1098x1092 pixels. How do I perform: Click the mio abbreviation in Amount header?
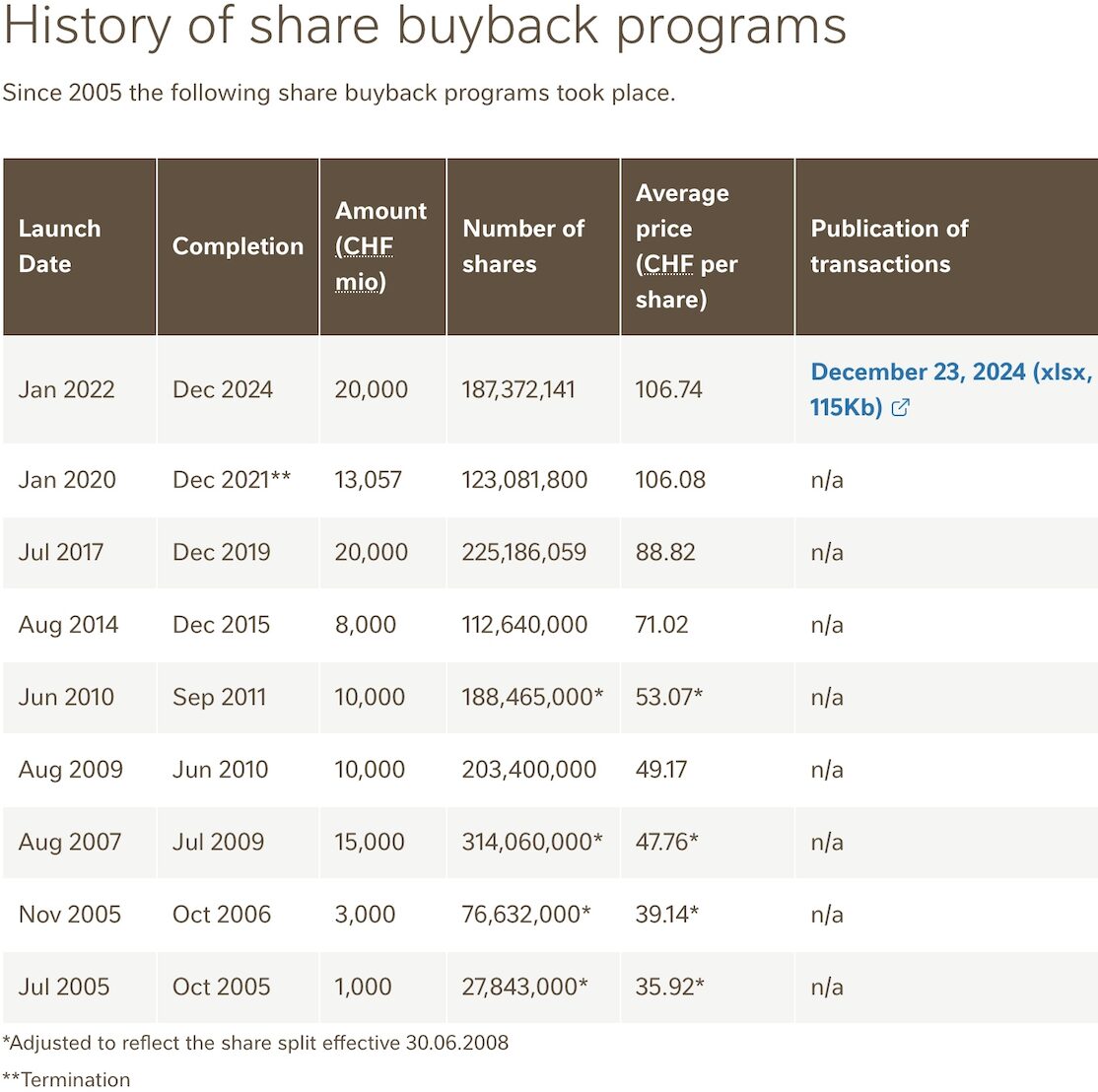(x=357, y=282)
